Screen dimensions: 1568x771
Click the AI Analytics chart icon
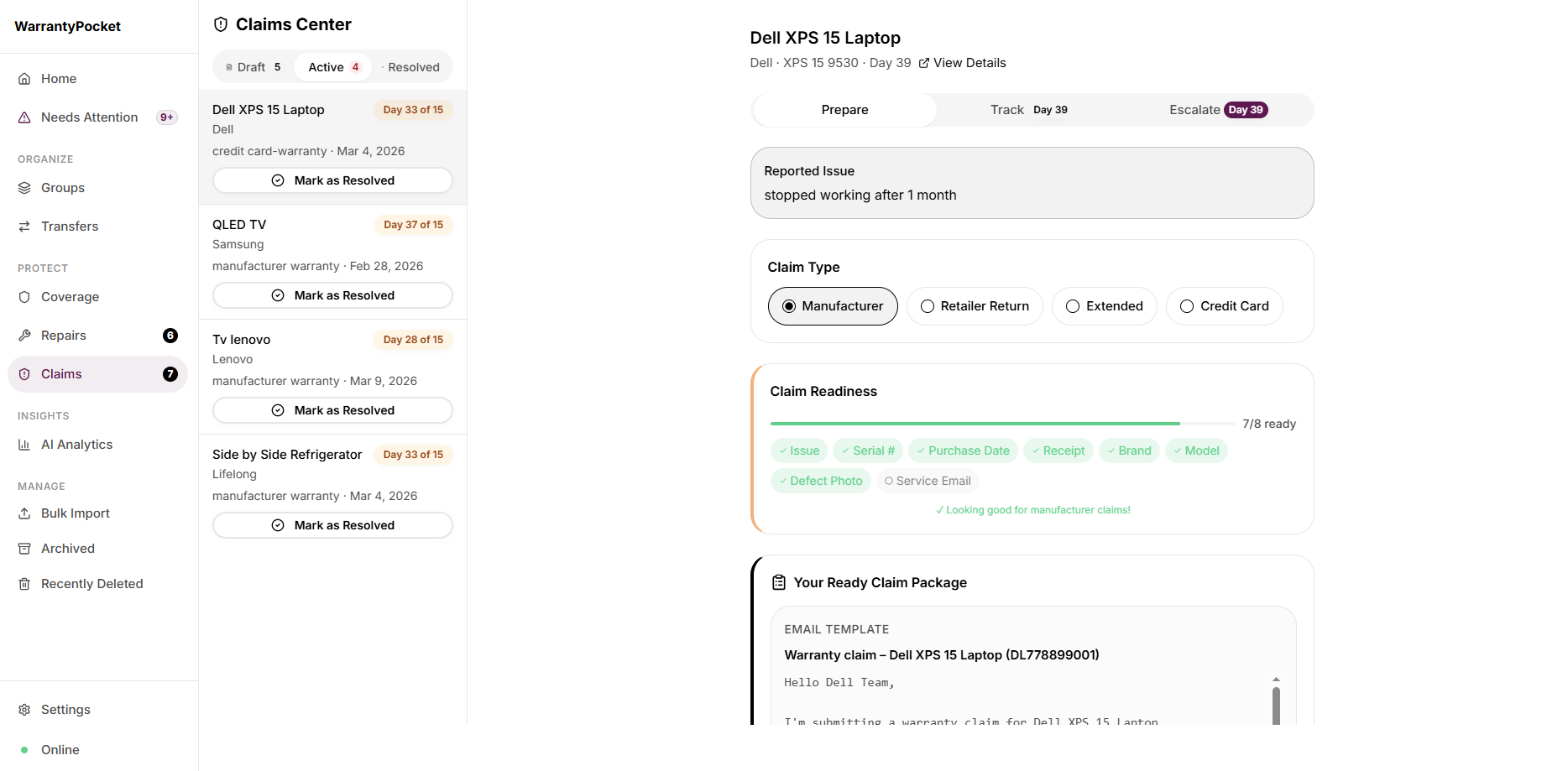point(24,445)
